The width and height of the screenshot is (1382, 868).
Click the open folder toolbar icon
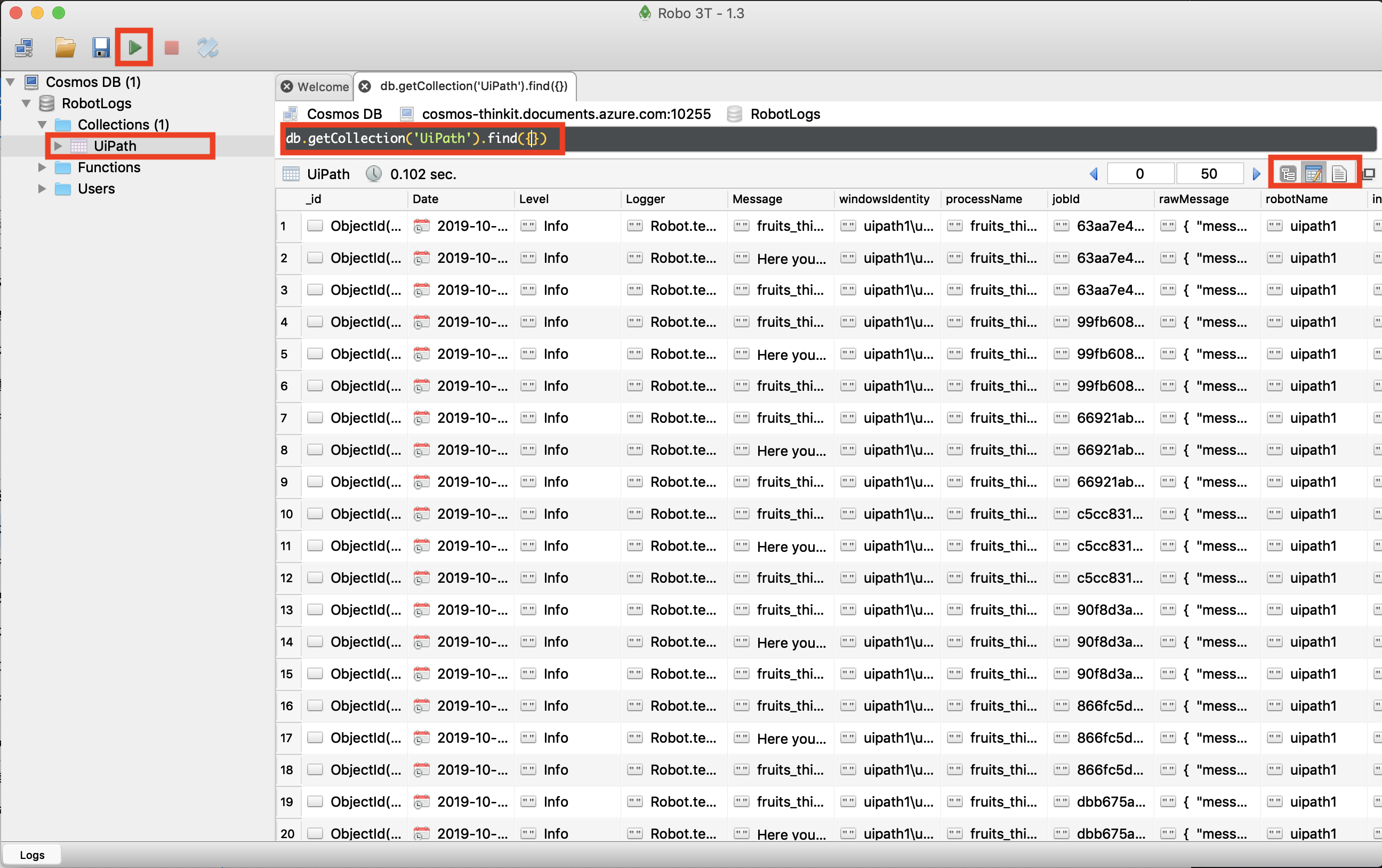click(65, 47)
